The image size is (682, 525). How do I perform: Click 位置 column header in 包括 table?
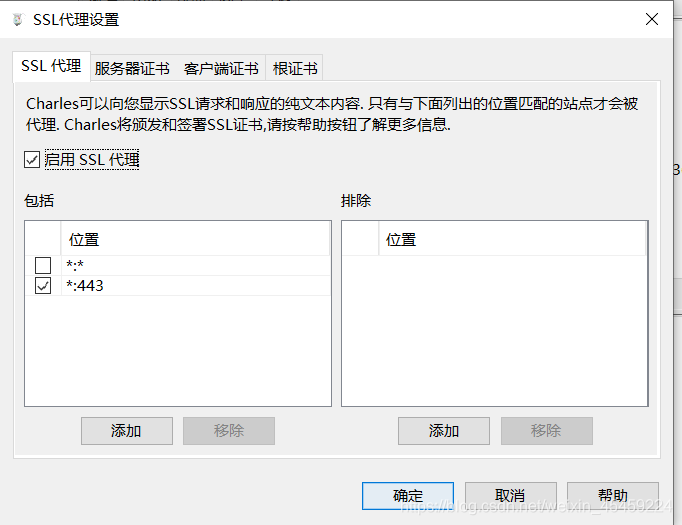click(x=195, y=239)
